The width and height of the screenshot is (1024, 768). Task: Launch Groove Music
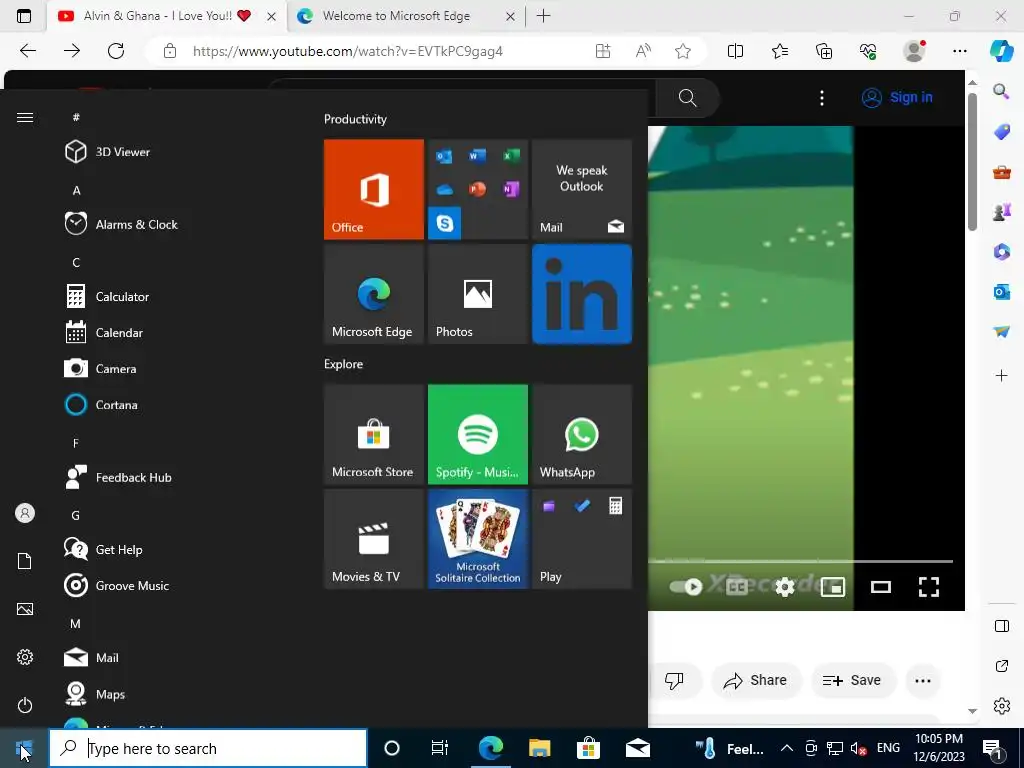(118, 586)
